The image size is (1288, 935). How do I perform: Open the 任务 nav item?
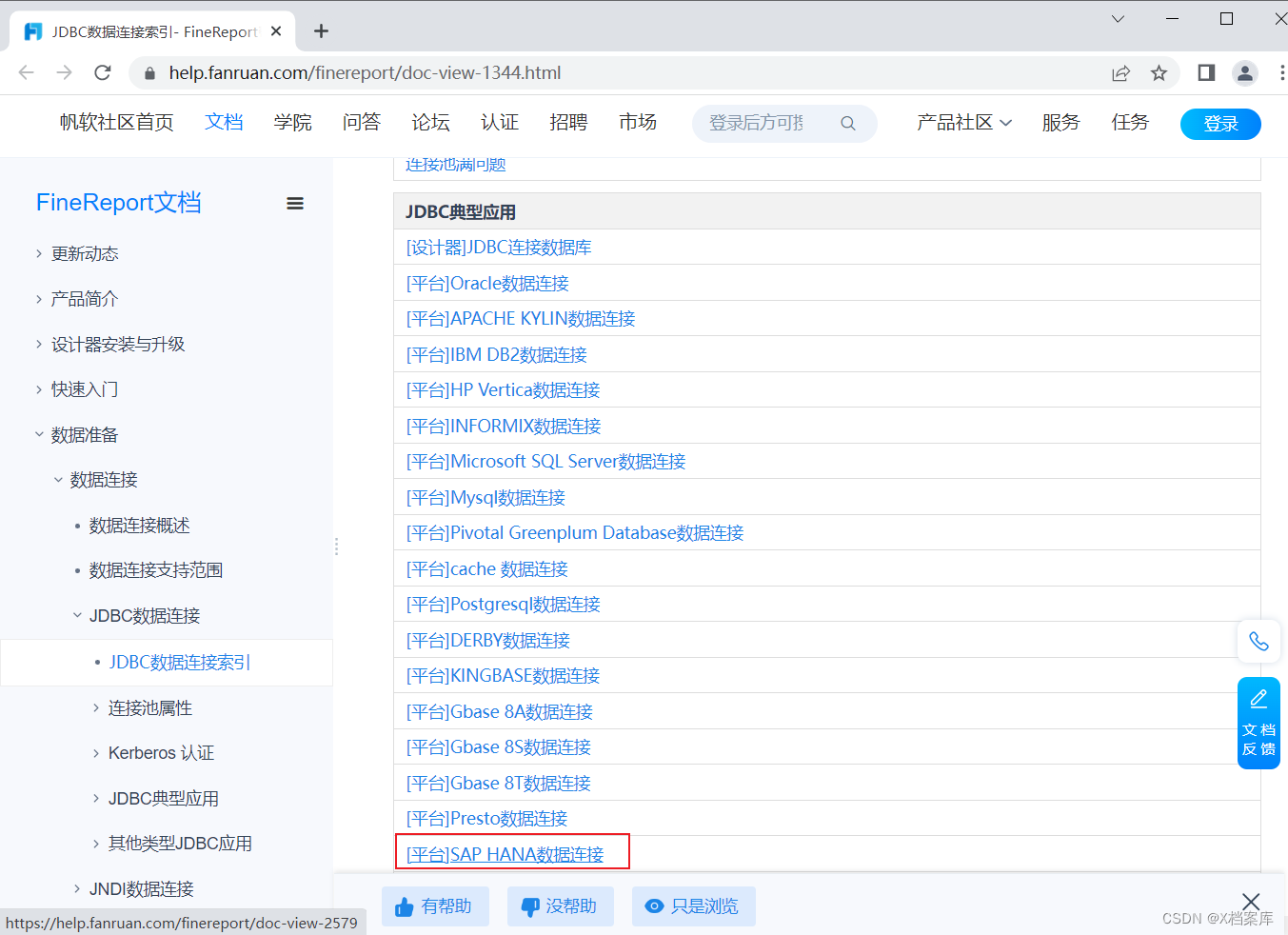(x=1130, y=123)
